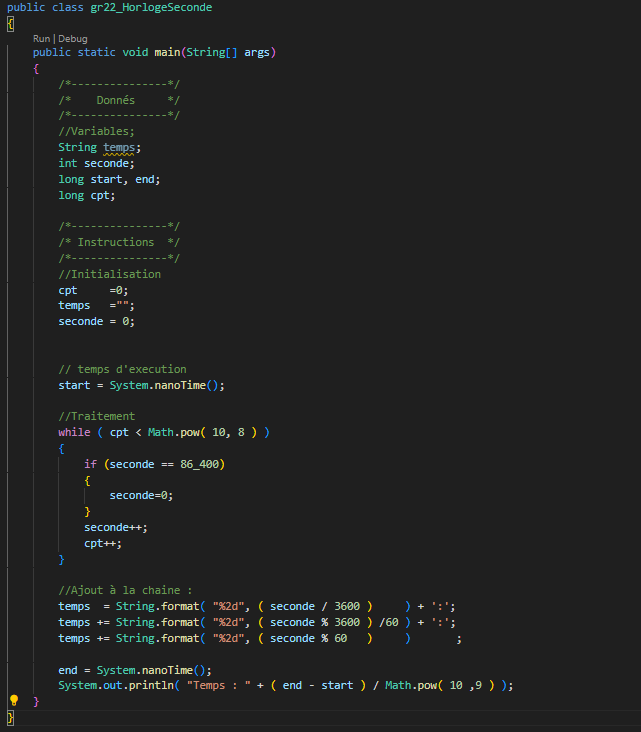Click the '//Ajout à la chaine' comment

tap(125, 590)
